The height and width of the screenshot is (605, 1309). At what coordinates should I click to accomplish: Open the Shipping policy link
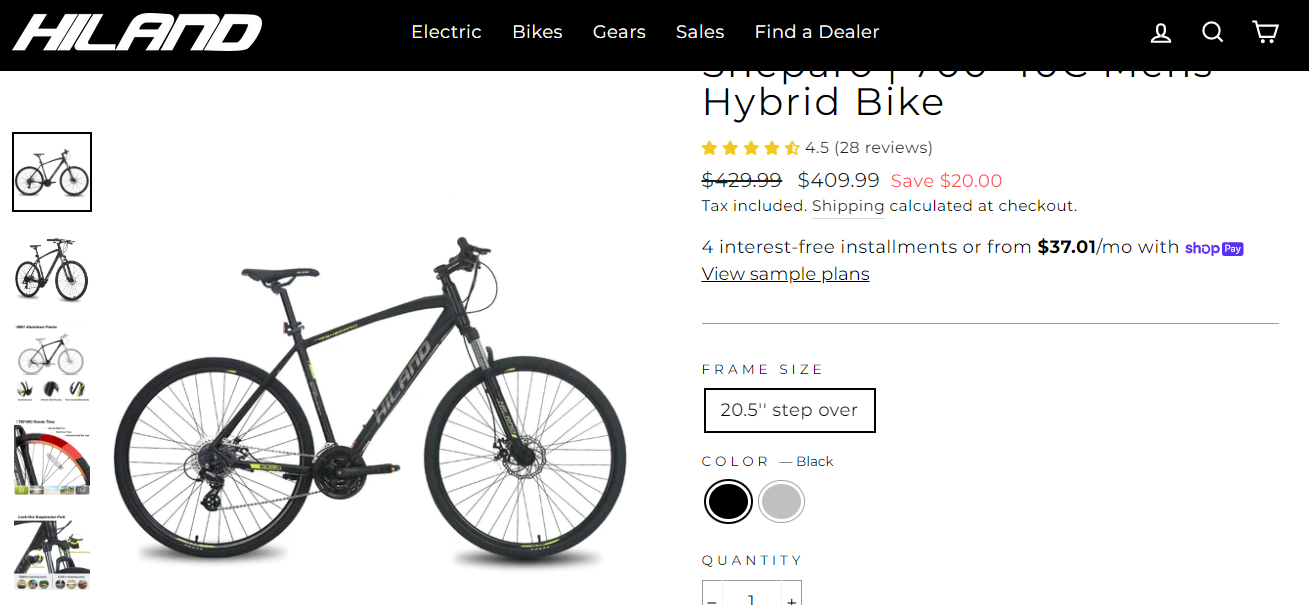coord(848,206)
